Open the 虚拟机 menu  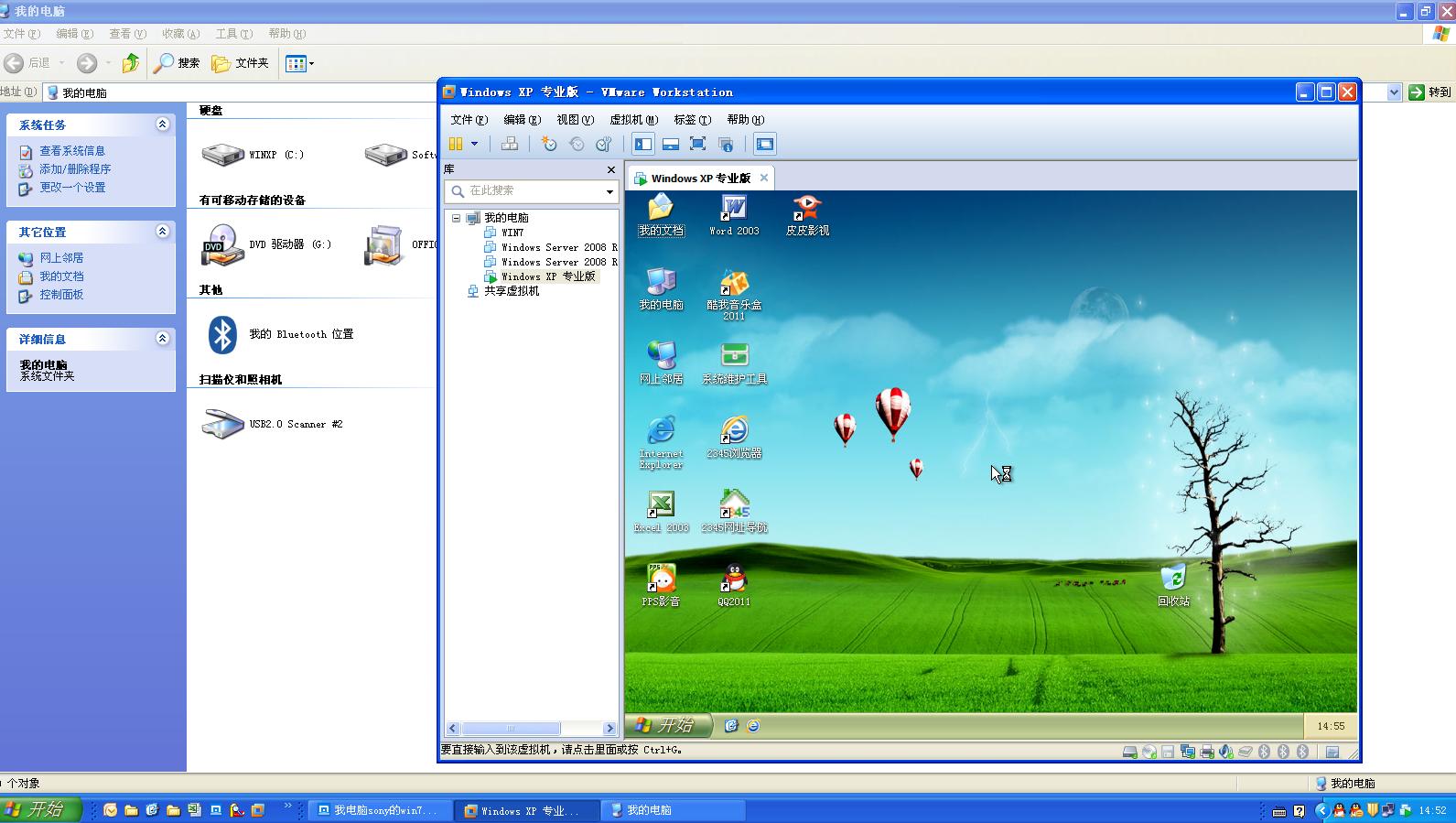click(633, 119)
